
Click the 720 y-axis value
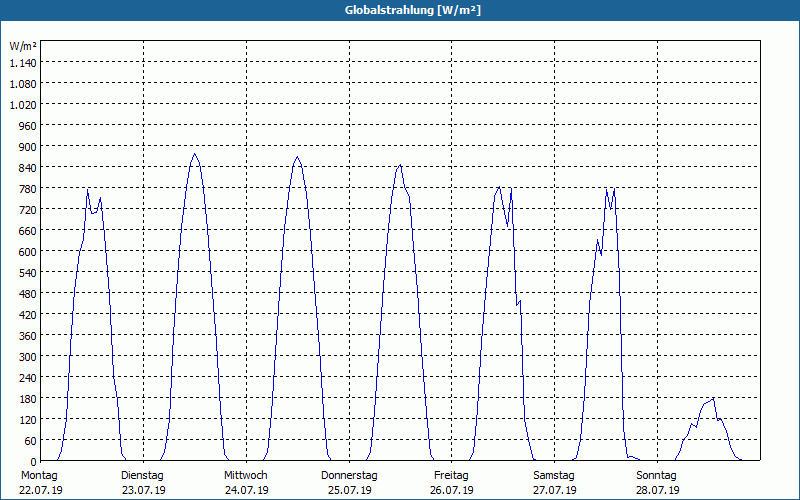pyautogui.click(x=28, y=210)
